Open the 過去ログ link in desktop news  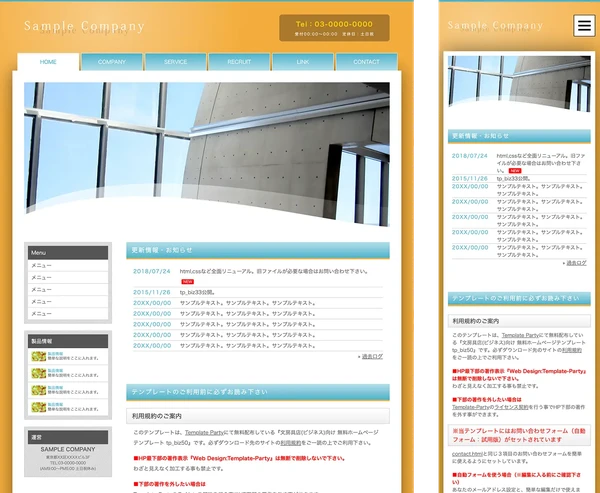click(372, 356)
